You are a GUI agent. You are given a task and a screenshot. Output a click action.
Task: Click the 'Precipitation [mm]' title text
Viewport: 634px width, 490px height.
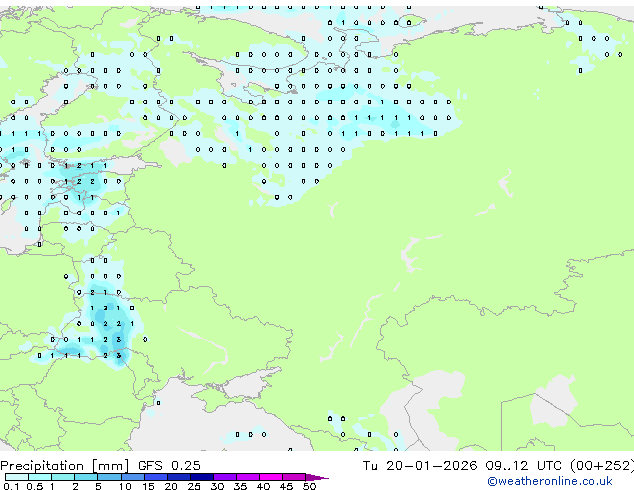pyautogui.click(x=65, y=466)
